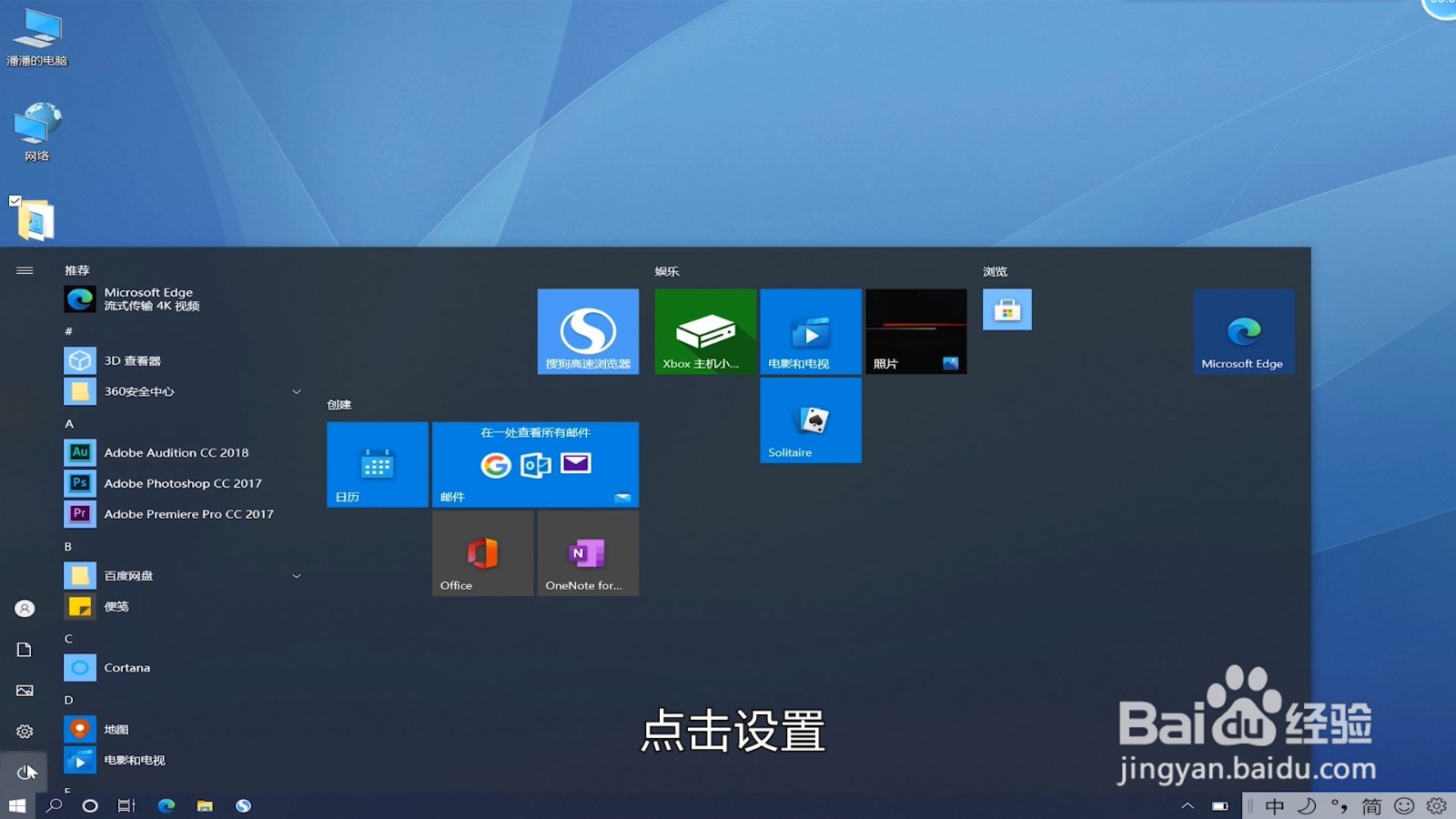
Task: Open the user account icon
Action: pyautogui.click(x=25, y=608)
